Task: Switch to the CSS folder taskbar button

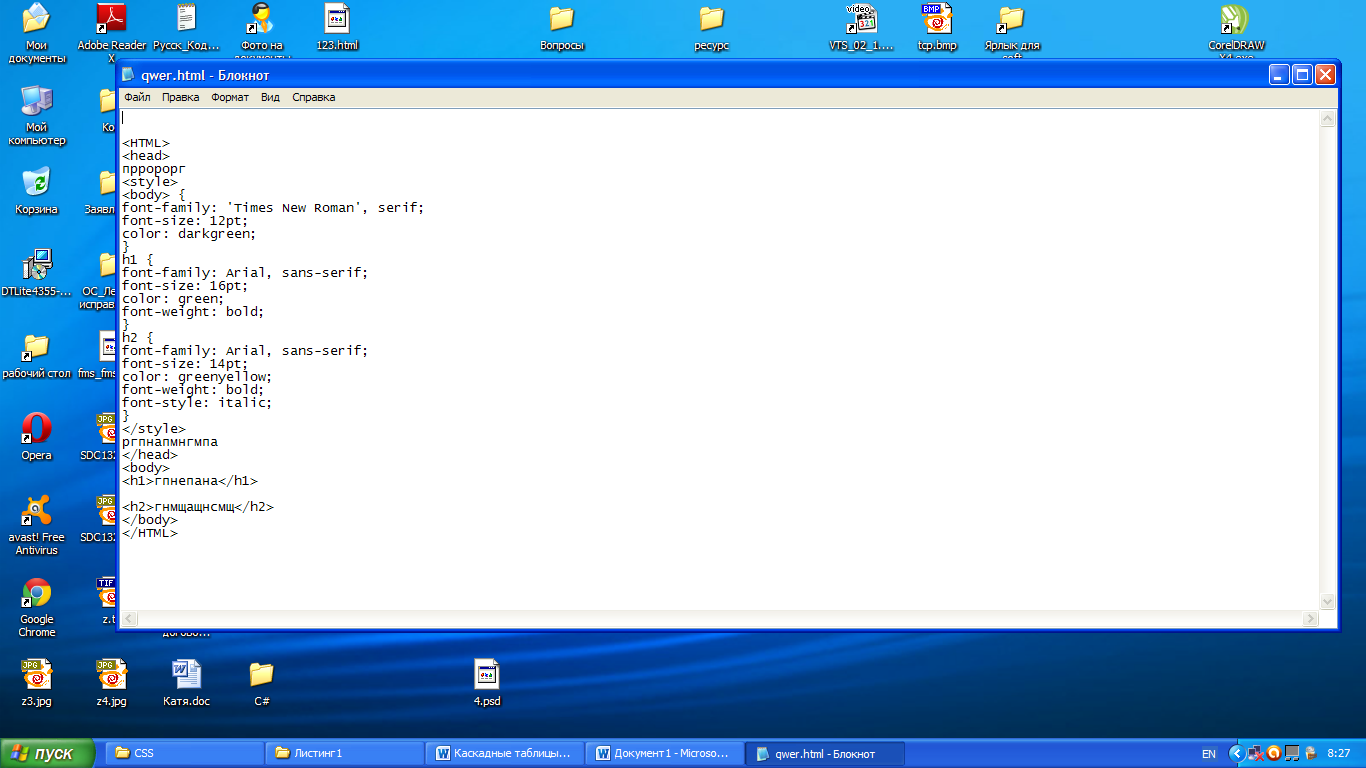Action: 184,753
